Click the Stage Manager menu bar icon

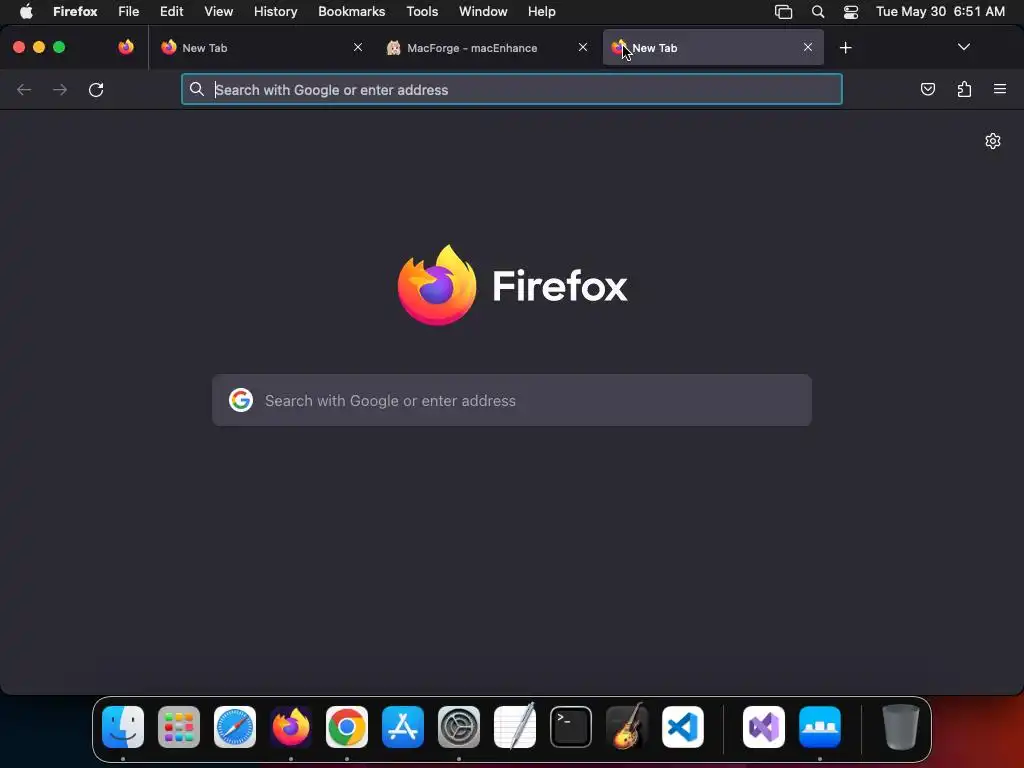click(x=783, y=12)
